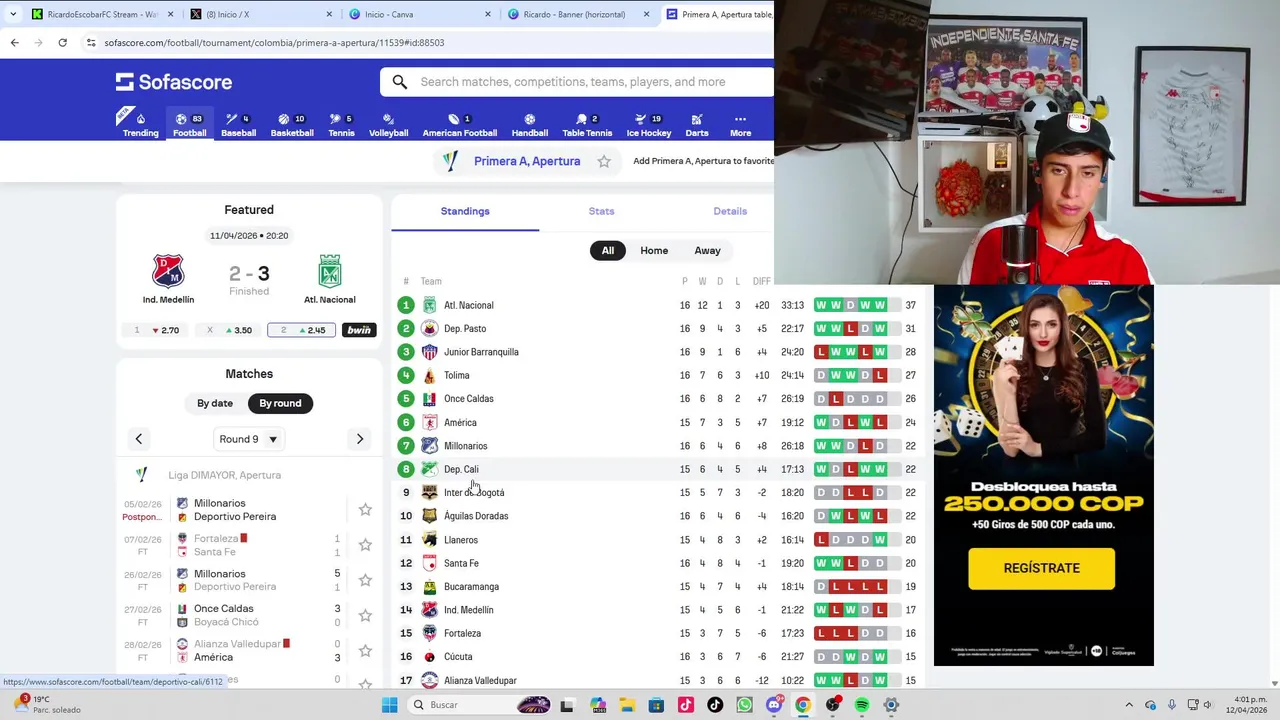Image resolution: width=1280 pixels, height=720 pixels.
Task: Filter standings by Home
Action: tap(654, 251)
